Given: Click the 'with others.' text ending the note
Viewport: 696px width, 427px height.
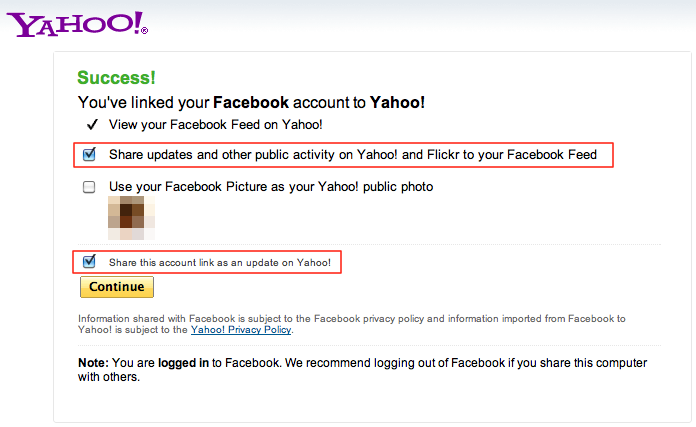Looking at the screenshot, I should (x=109, y=377).
